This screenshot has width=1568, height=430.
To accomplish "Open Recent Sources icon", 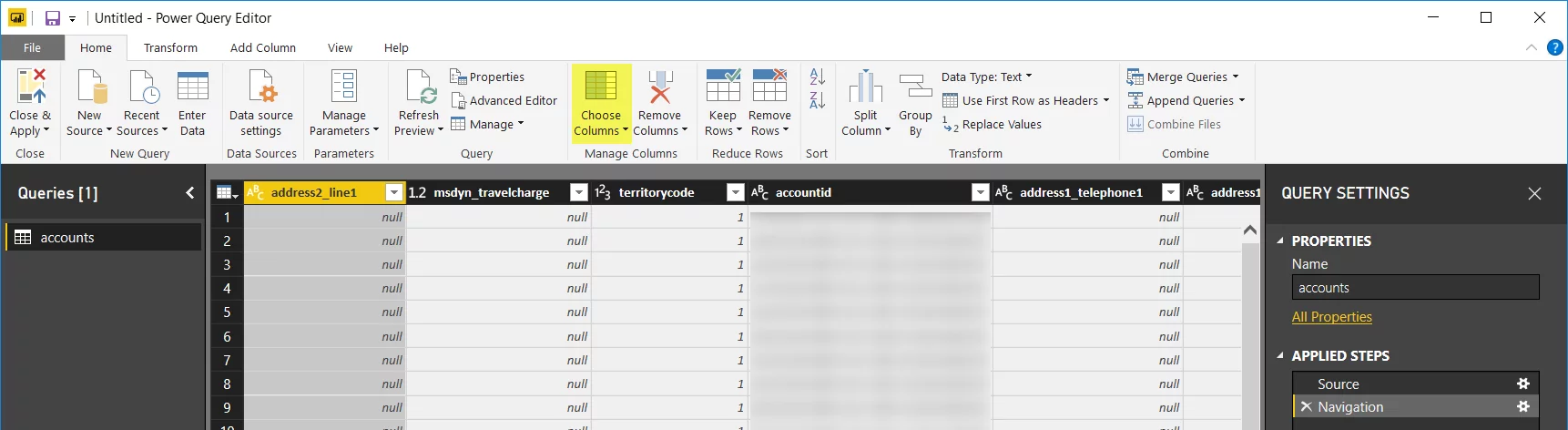I will point(143,87).
